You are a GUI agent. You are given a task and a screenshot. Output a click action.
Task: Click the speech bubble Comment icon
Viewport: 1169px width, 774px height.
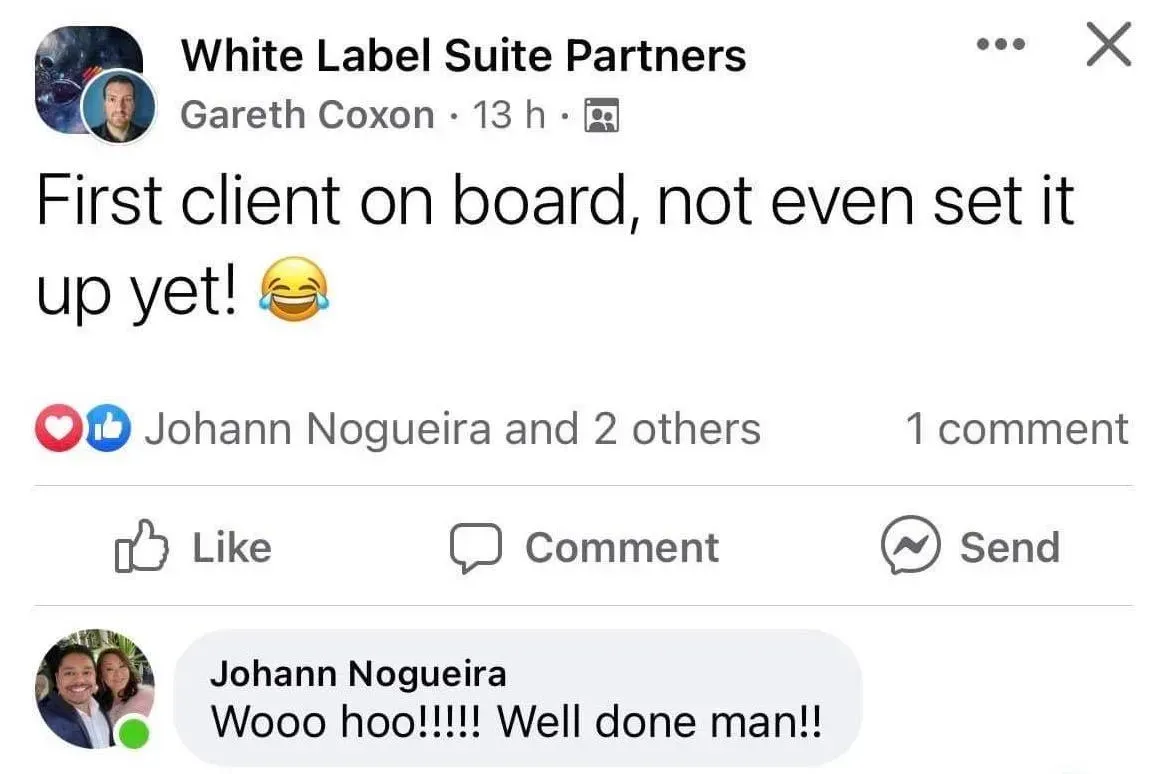475,547
